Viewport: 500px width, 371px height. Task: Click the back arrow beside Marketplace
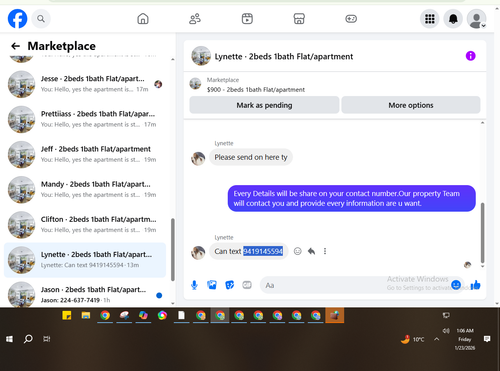coord(15,46)
